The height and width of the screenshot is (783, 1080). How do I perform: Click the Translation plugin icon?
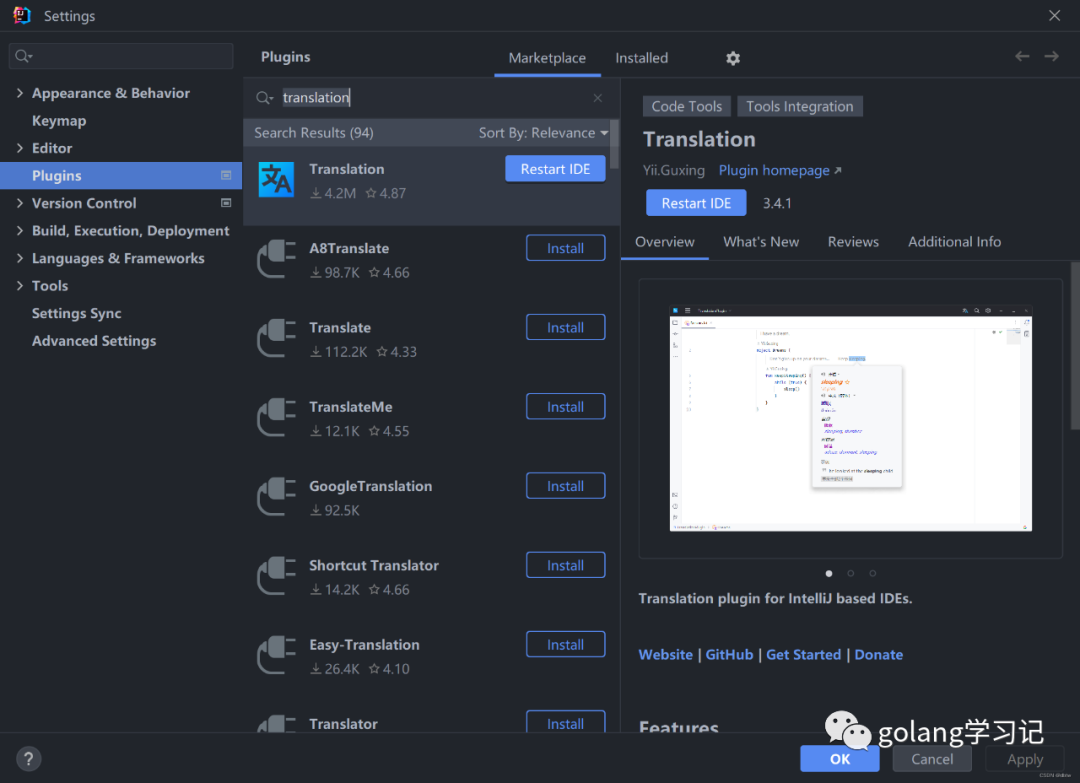coord(276,180)
